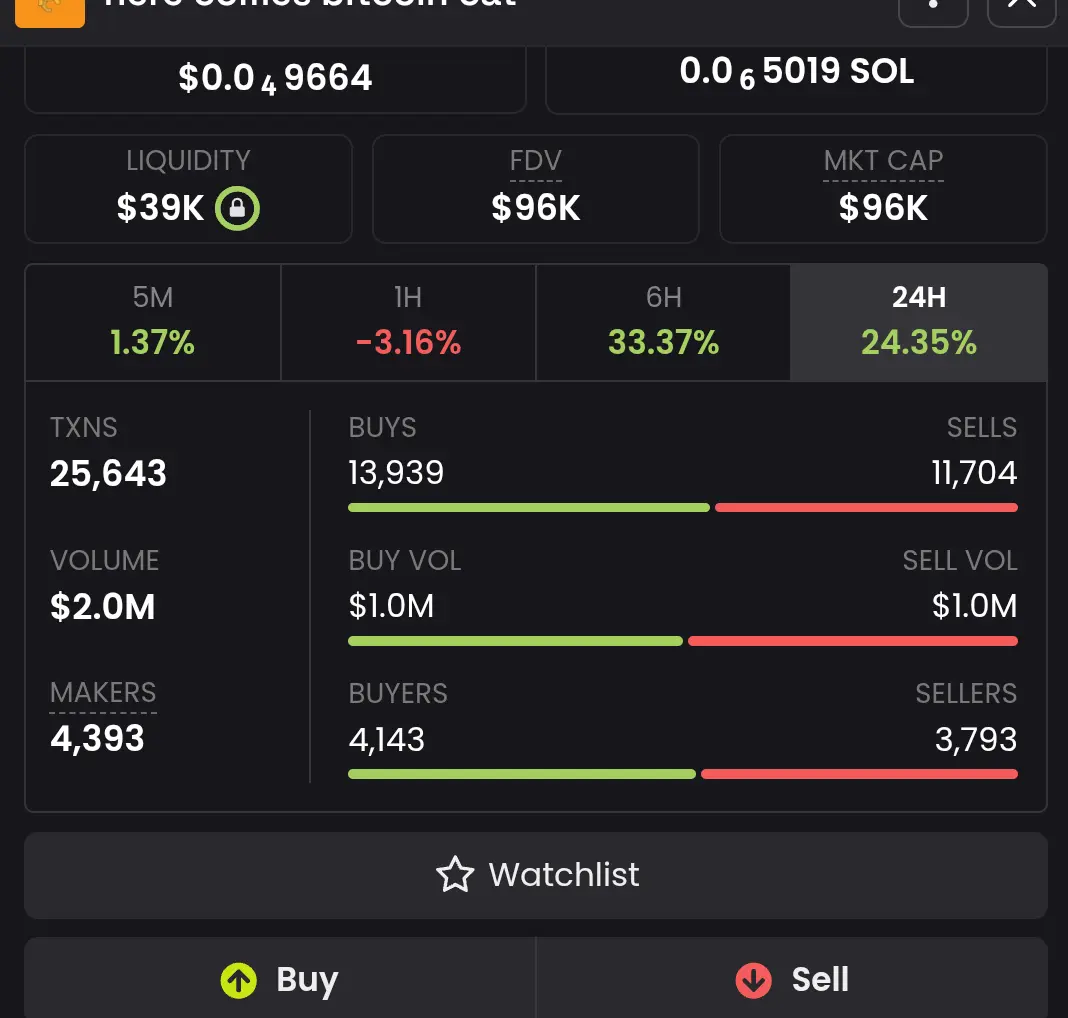This screenshot has width=1068, height=1018.
Task: Click the TXNS value 25,643
Action: tap(108, 473)
